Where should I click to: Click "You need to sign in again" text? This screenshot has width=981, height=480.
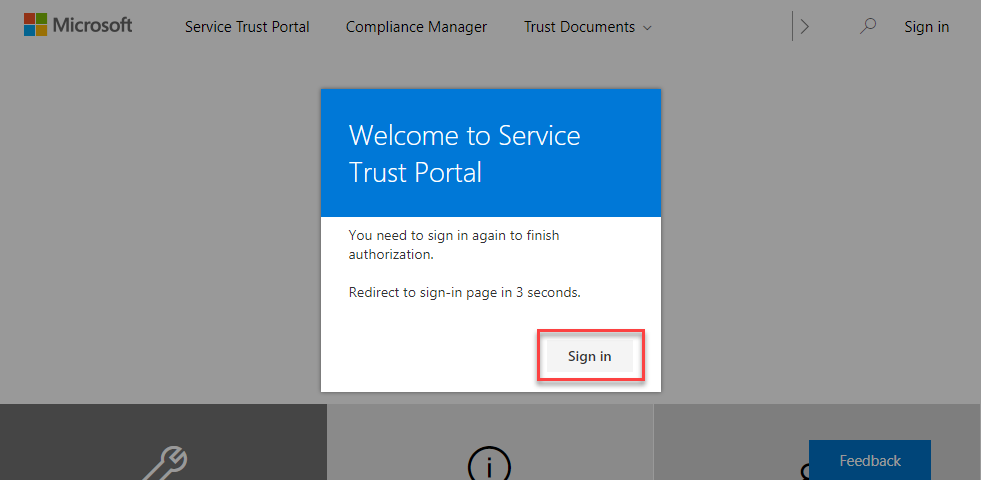tap(454, 245)
